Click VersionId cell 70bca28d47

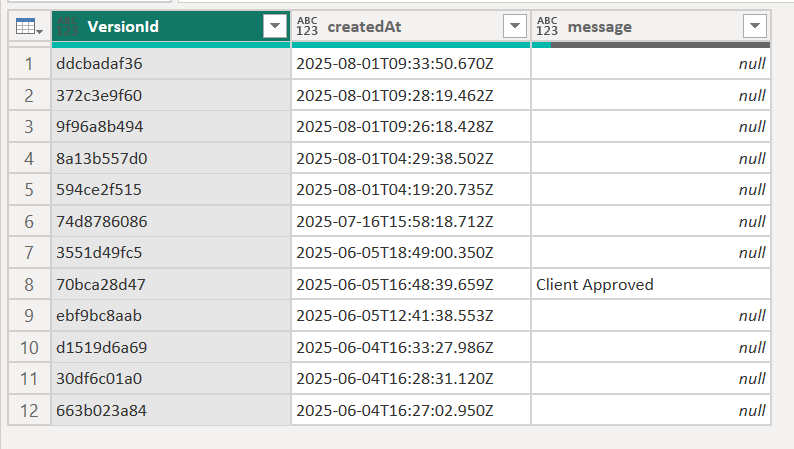point(171,284)
